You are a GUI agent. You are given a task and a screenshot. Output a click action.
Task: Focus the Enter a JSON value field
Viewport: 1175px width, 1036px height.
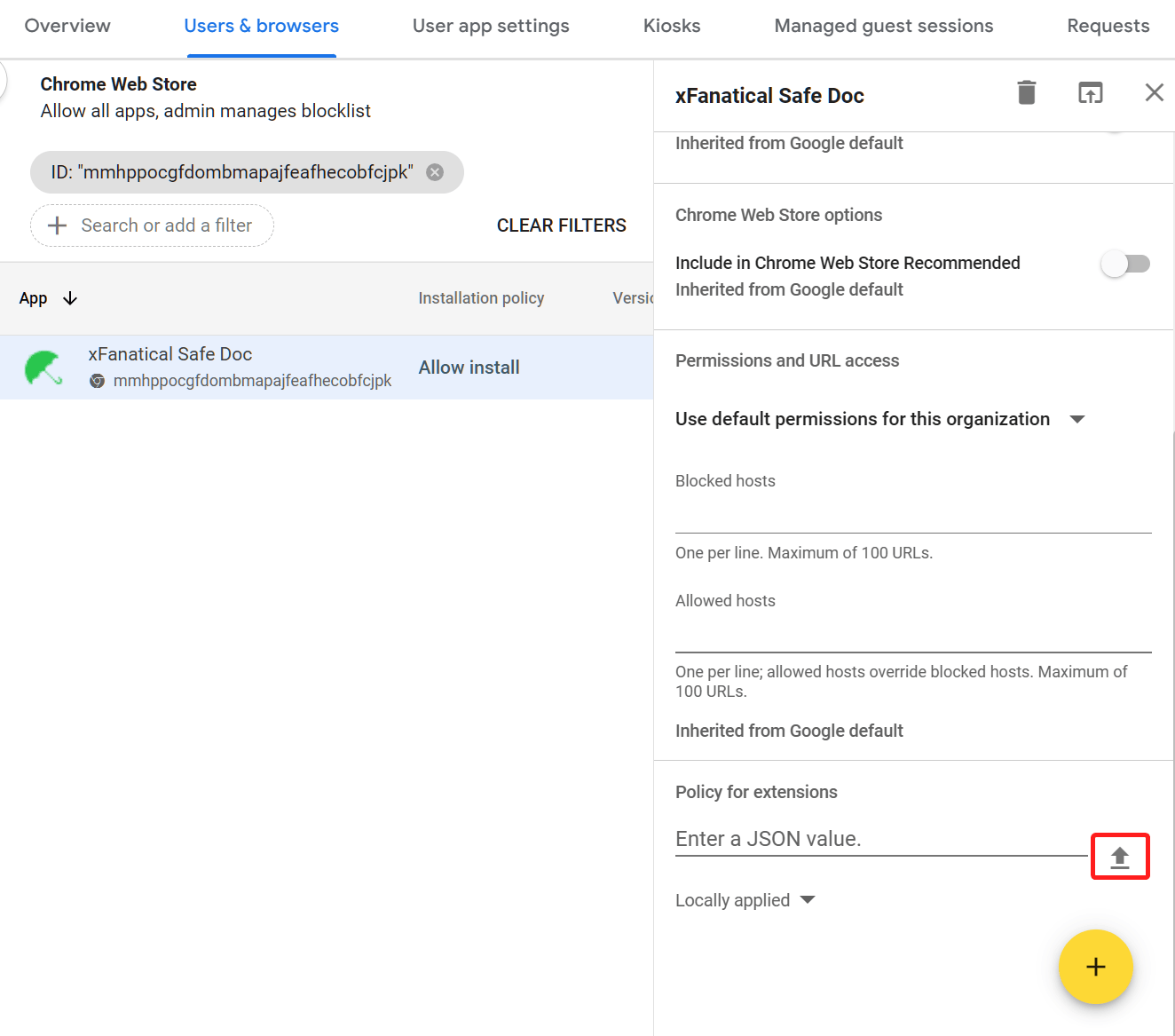(880, 839)
